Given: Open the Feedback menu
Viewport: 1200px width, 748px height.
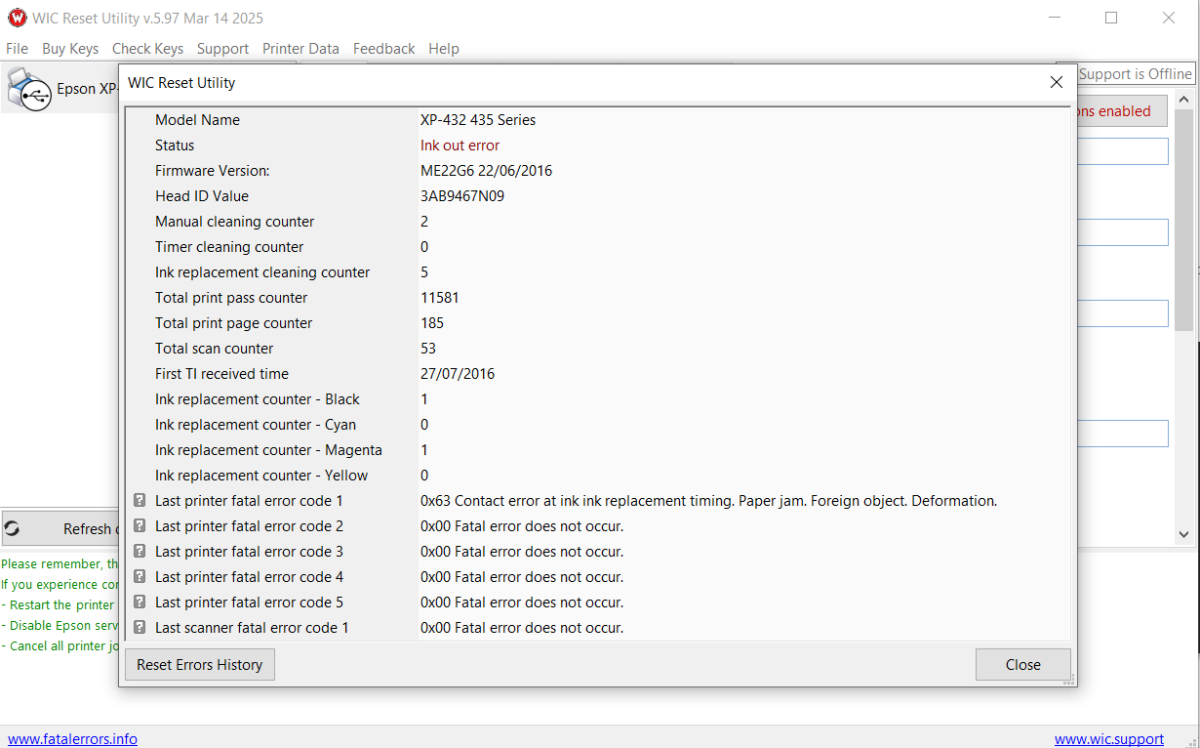Looking at the screenshot, I should pos(384,48).
